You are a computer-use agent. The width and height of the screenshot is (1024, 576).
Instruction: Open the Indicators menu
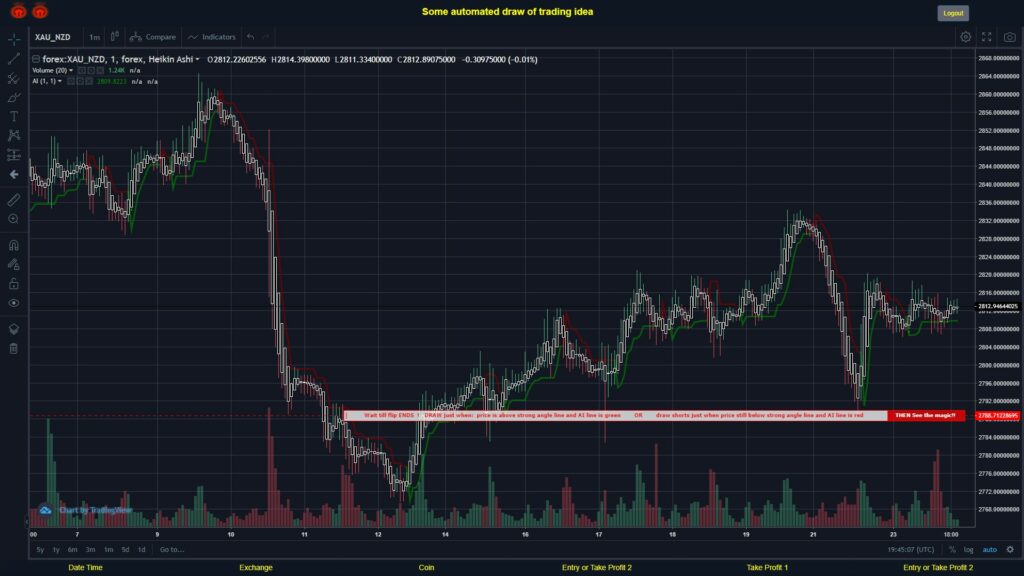pos(212,37)
